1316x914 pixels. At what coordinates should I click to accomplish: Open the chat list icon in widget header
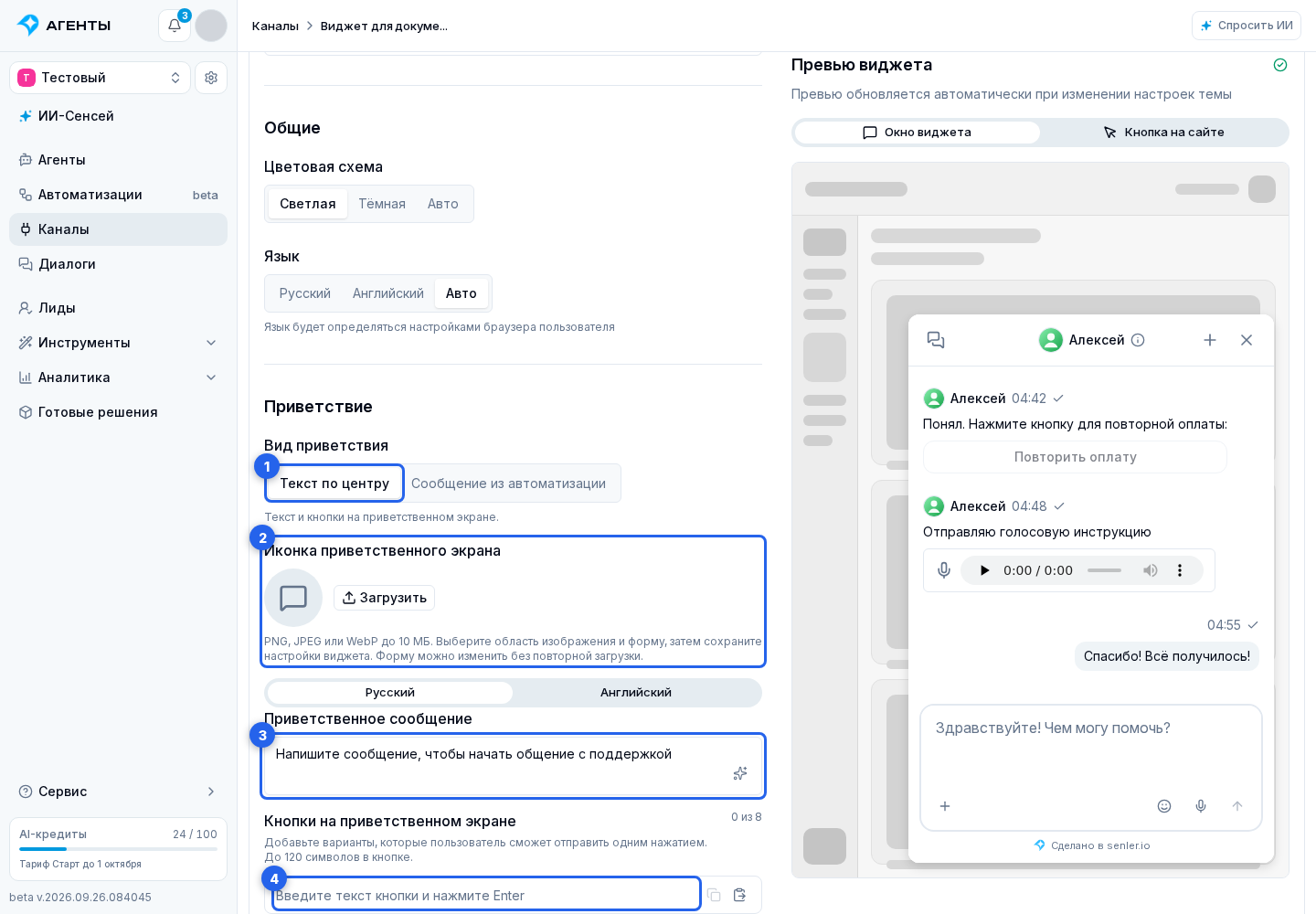936,340
